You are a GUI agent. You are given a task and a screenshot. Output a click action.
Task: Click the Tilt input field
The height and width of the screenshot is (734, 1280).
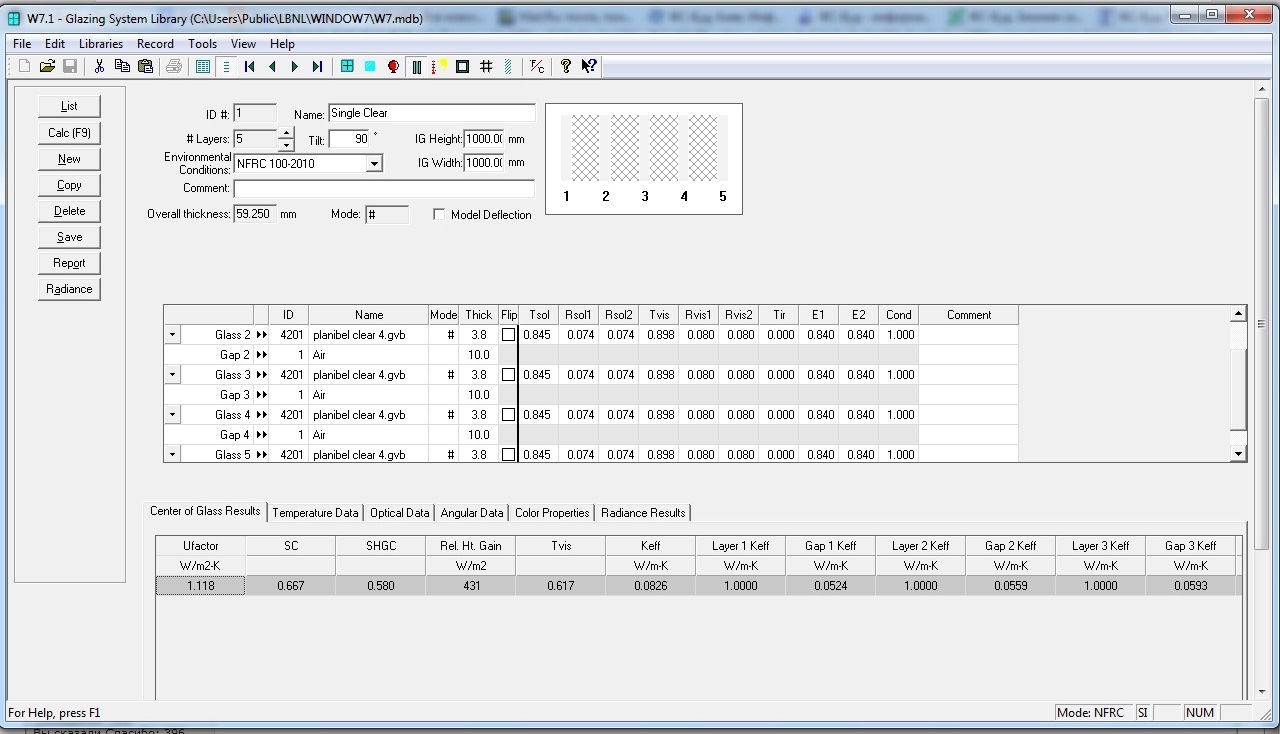pos(349,139)
